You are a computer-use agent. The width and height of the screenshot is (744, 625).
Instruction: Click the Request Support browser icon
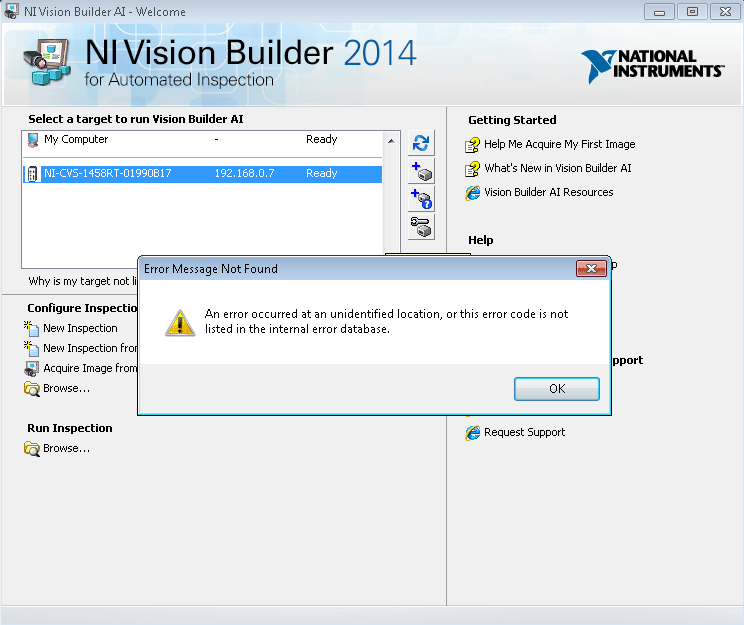pos(472,433)
